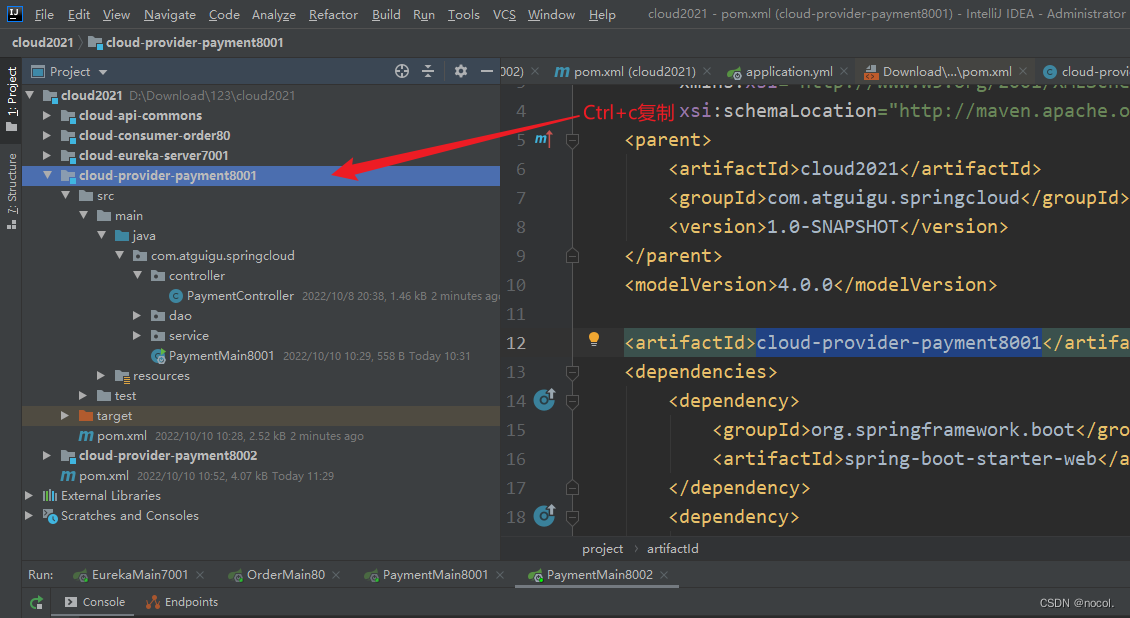Close the PaymentMain8002 run tab

(664, 575)
